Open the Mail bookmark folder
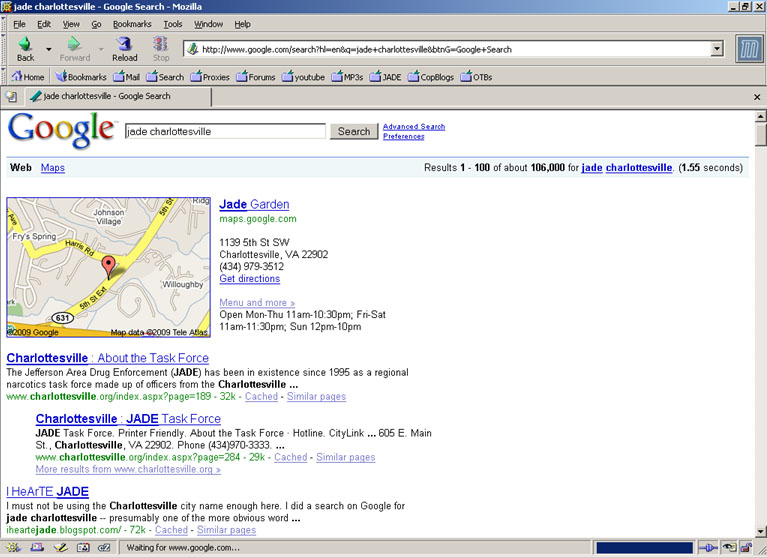This screenshot has width=767, height=558. [126, 77]
